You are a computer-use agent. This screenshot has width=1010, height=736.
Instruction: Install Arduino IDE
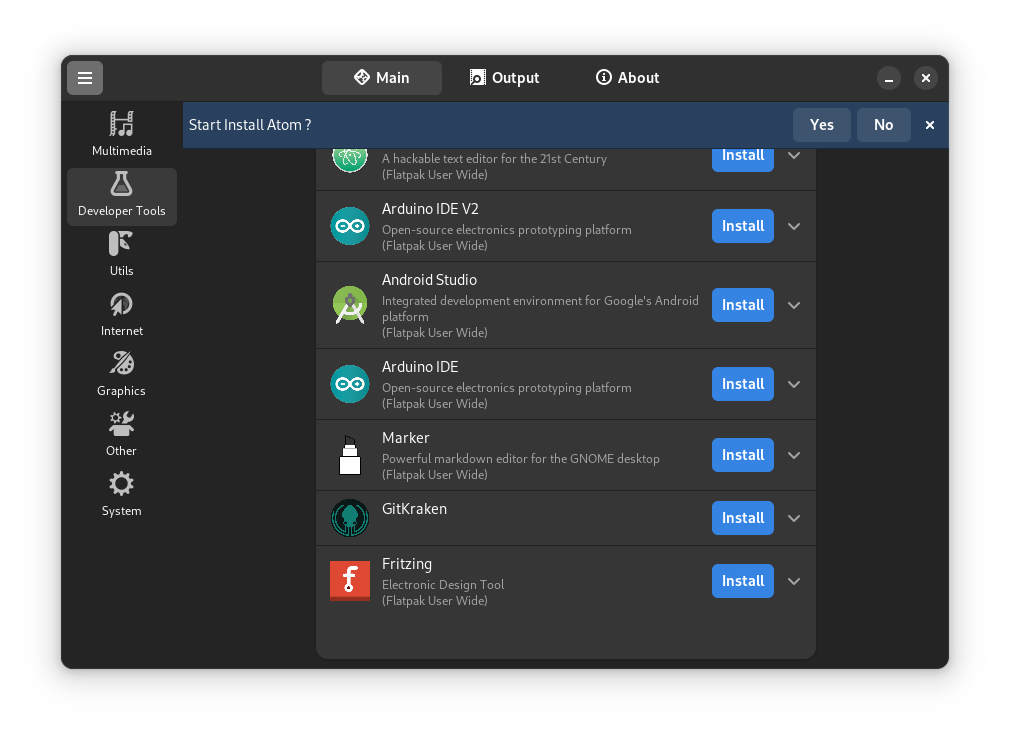click(x=743, y=384)
